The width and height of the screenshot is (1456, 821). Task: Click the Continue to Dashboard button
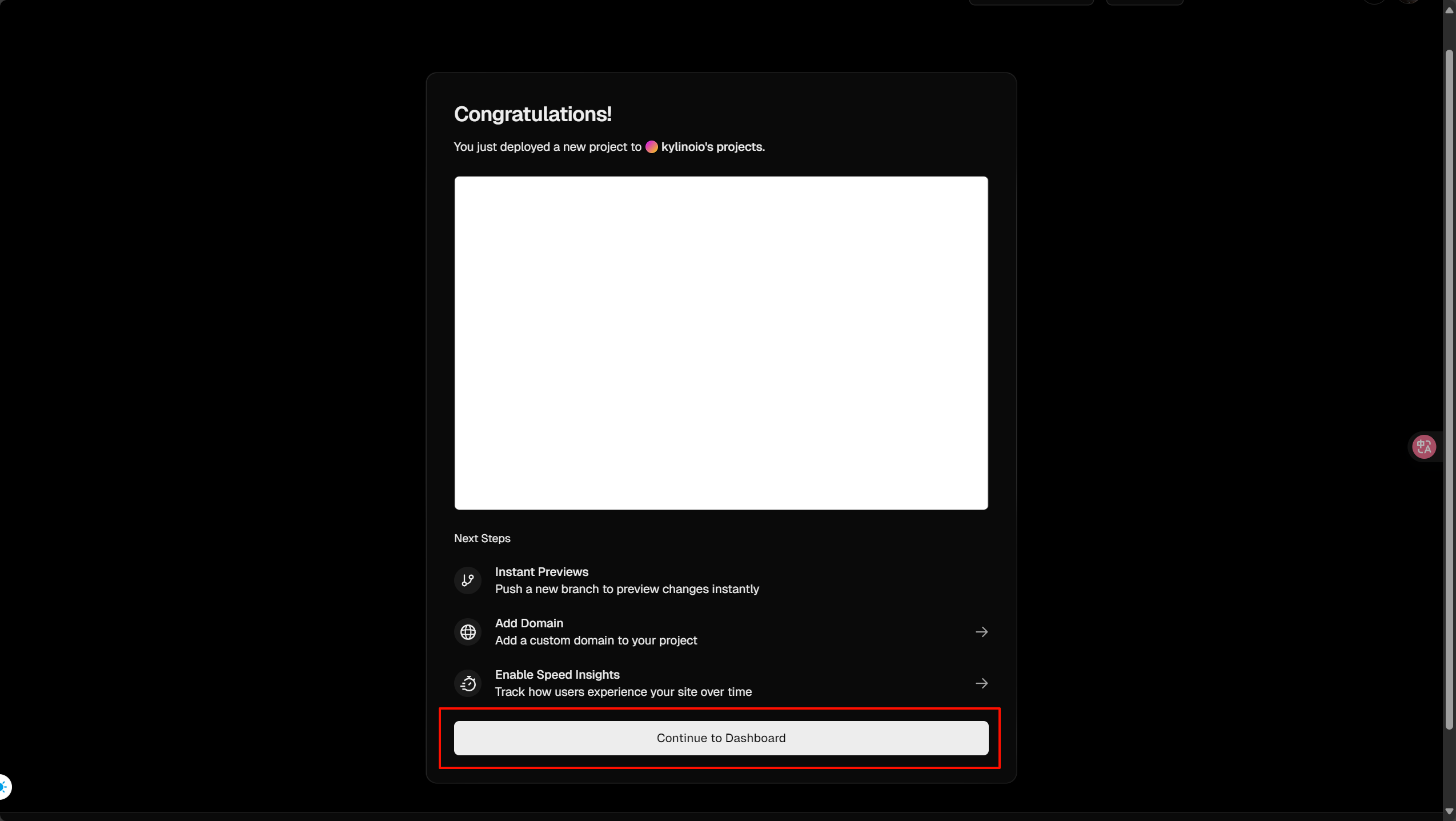click(x=721, y=738)
